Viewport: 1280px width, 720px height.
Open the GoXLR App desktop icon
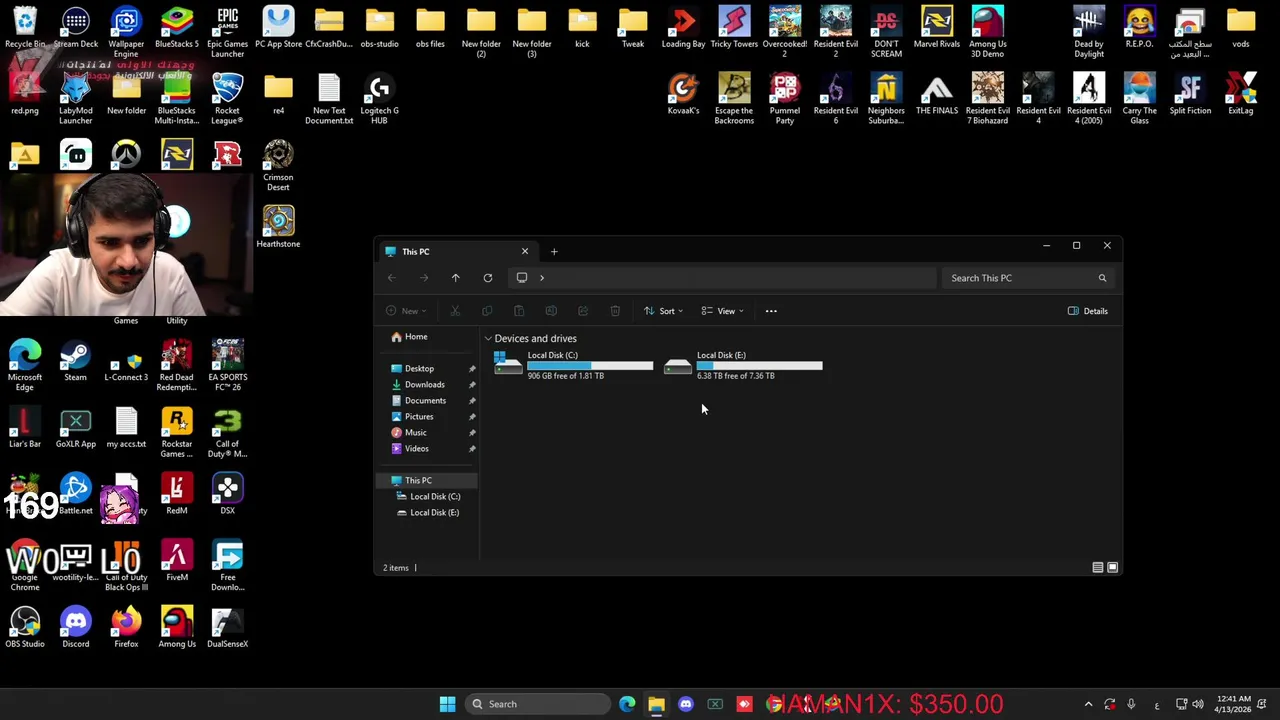pos(75,428)
